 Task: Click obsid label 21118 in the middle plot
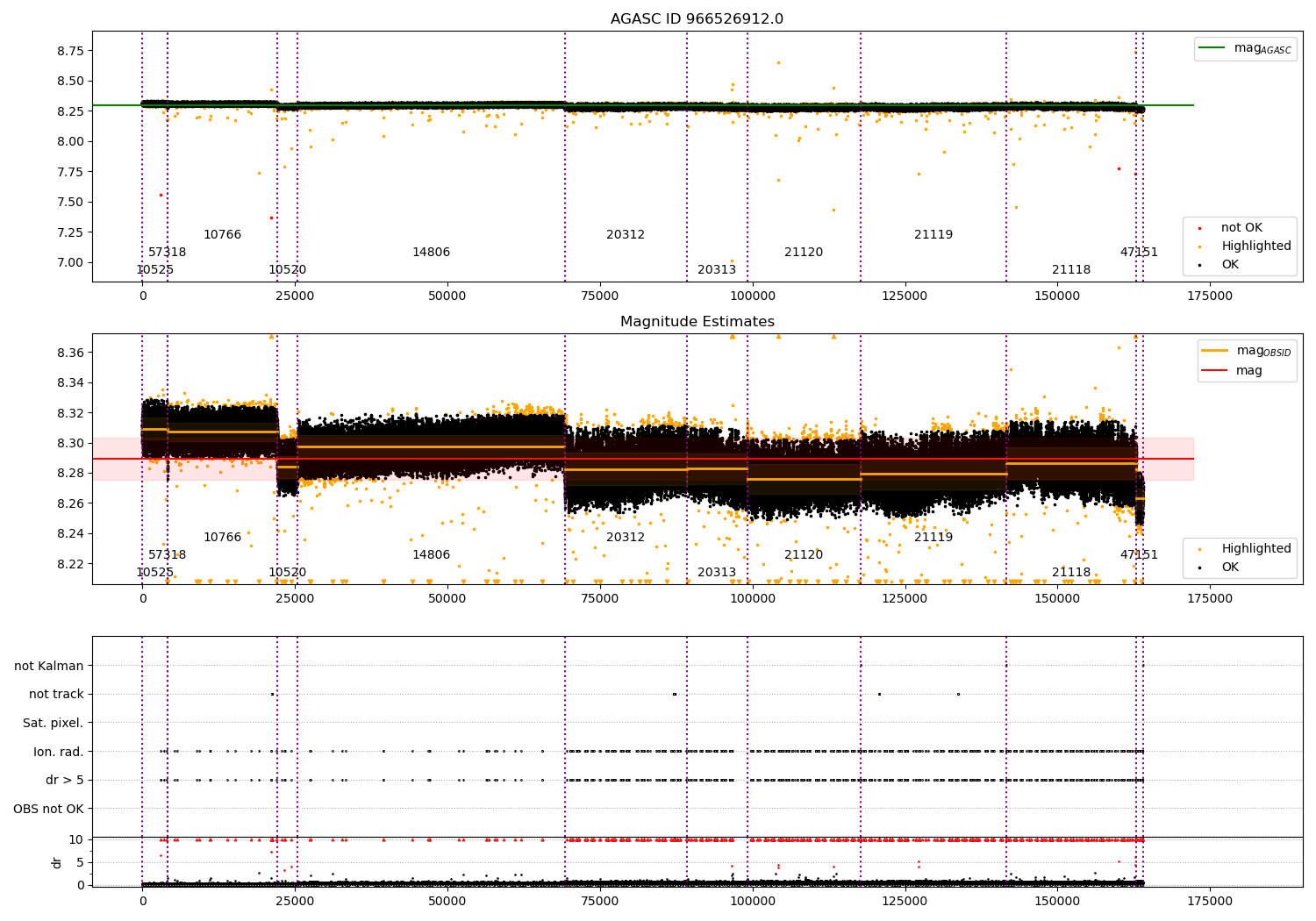click(x=1071, y=573)
